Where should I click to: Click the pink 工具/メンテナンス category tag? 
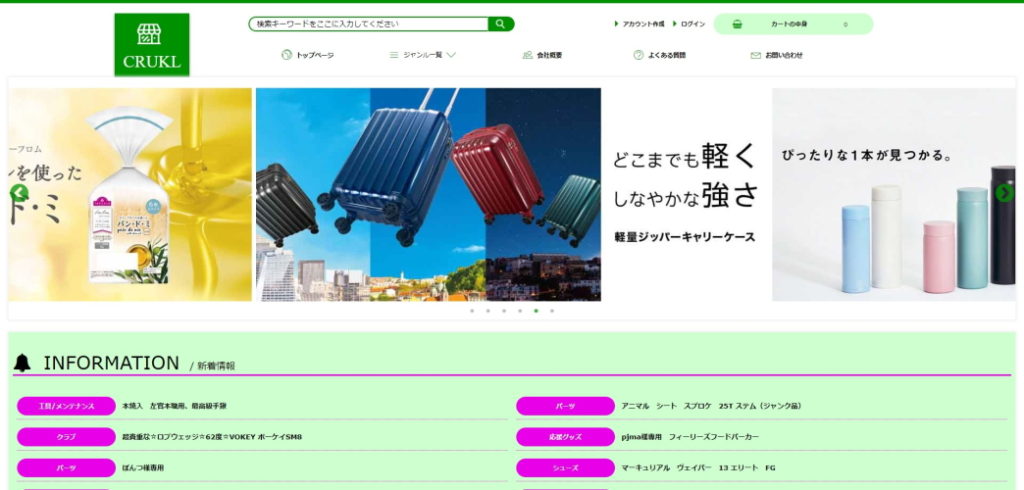pyautogui.click(x=66, y=406)
